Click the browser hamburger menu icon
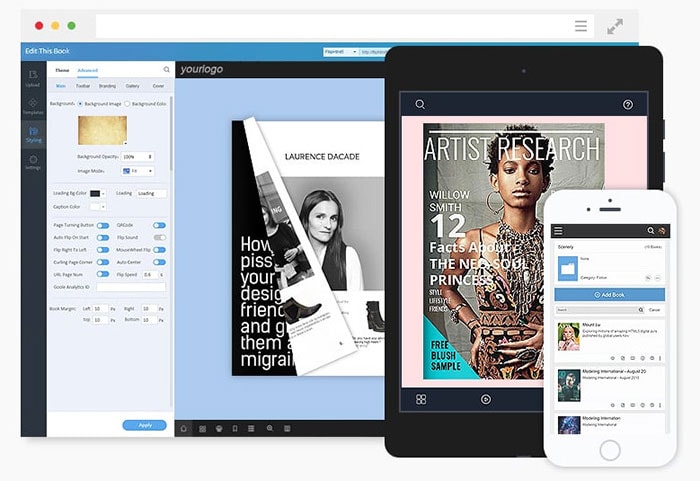 click(581, 26)
